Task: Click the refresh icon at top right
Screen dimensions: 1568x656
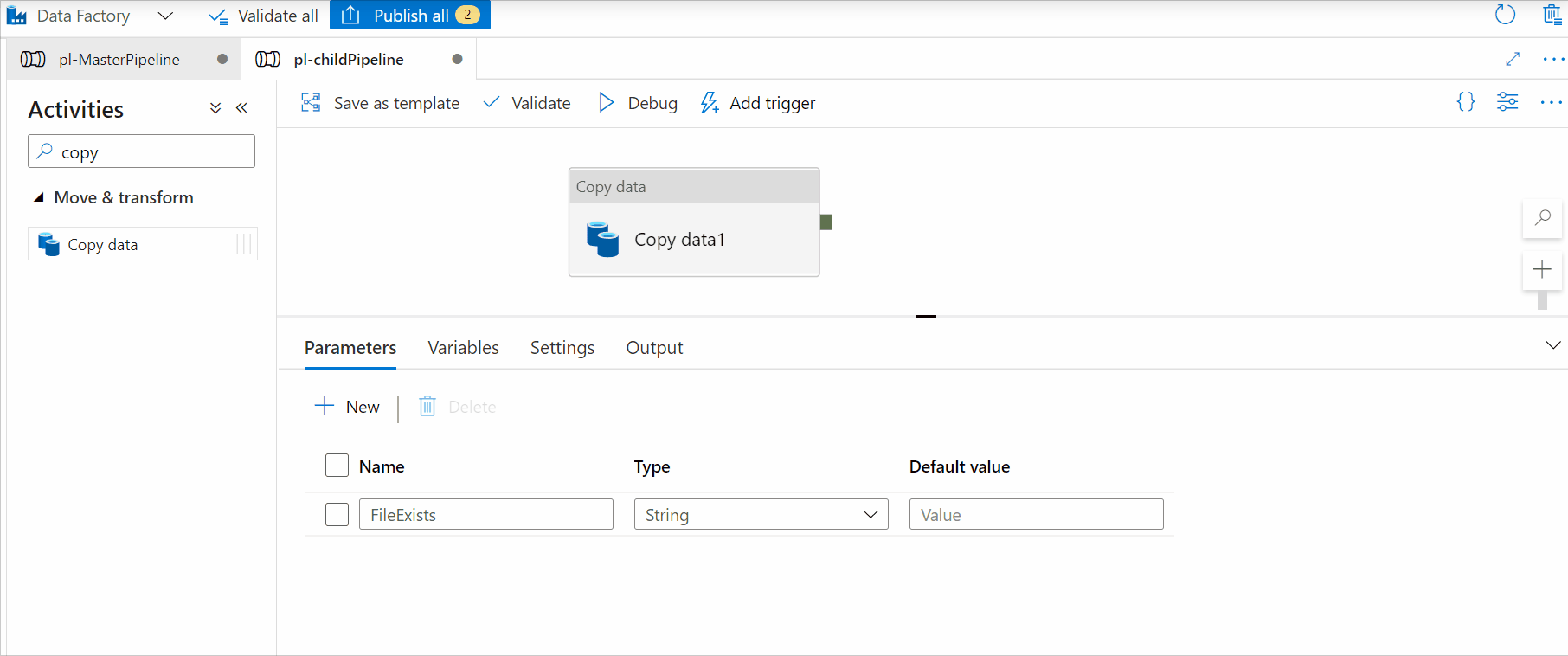Action: point(1506,15)
